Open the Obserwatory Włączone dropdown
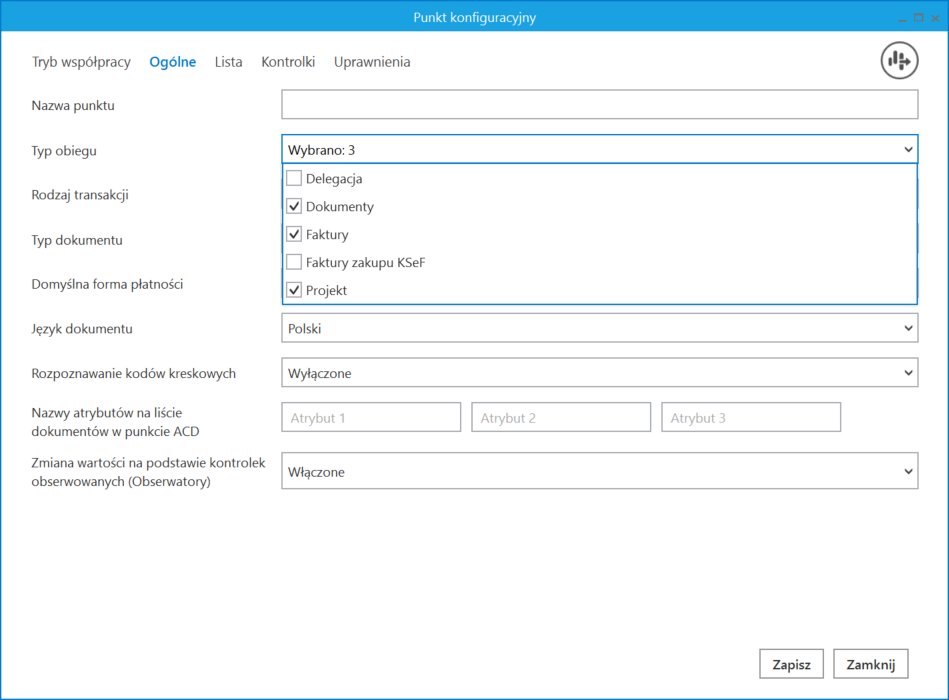This screenshot has height=700, width=949. [599, 471]
